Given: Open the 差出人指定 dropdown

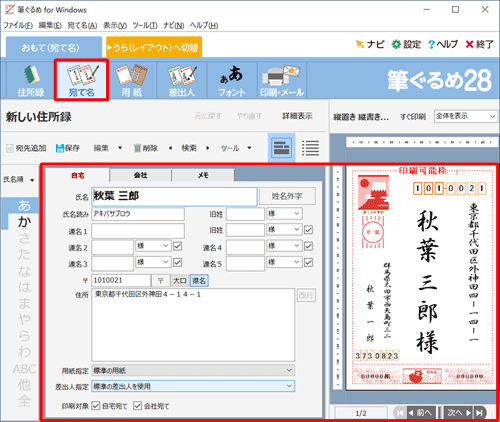Looking at the screenshot, I should tap(193, 386).
